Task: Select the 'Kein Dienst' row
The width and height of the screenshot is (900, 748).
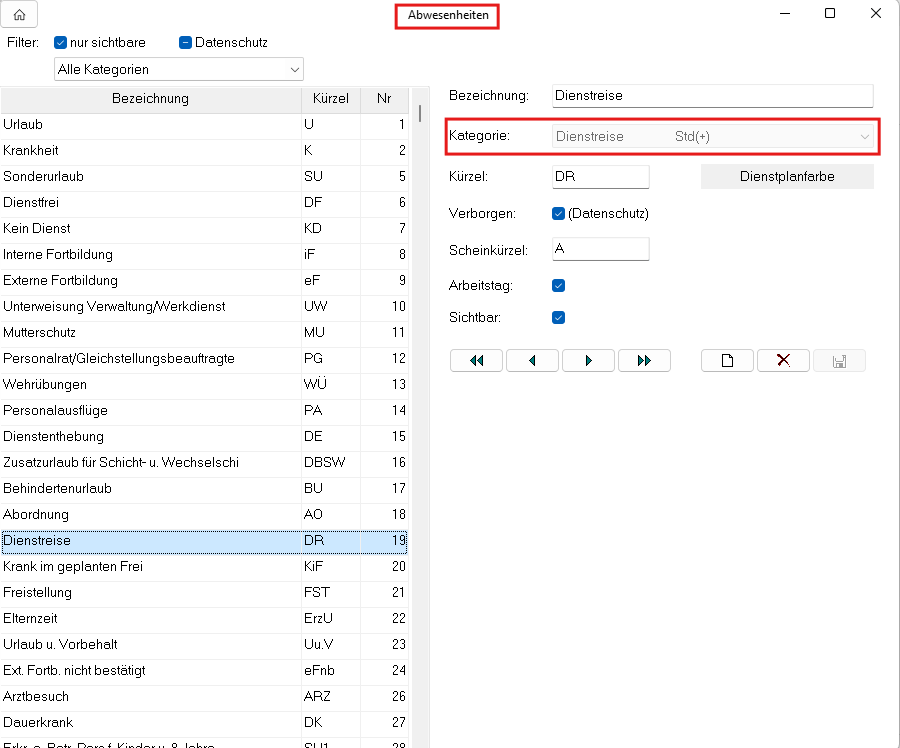Action: pos(204,228)
